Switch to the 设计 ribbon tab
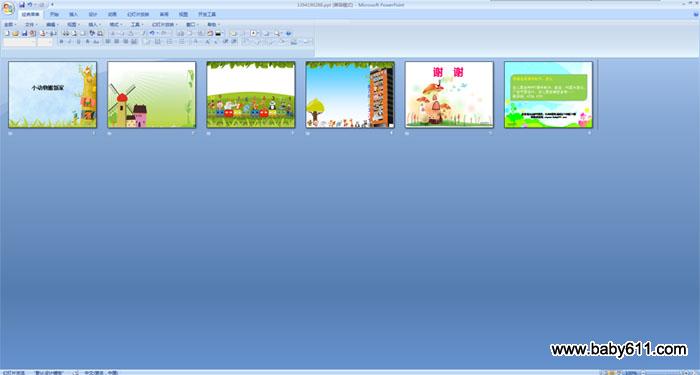The image size is (700, 375). point(92,14)
